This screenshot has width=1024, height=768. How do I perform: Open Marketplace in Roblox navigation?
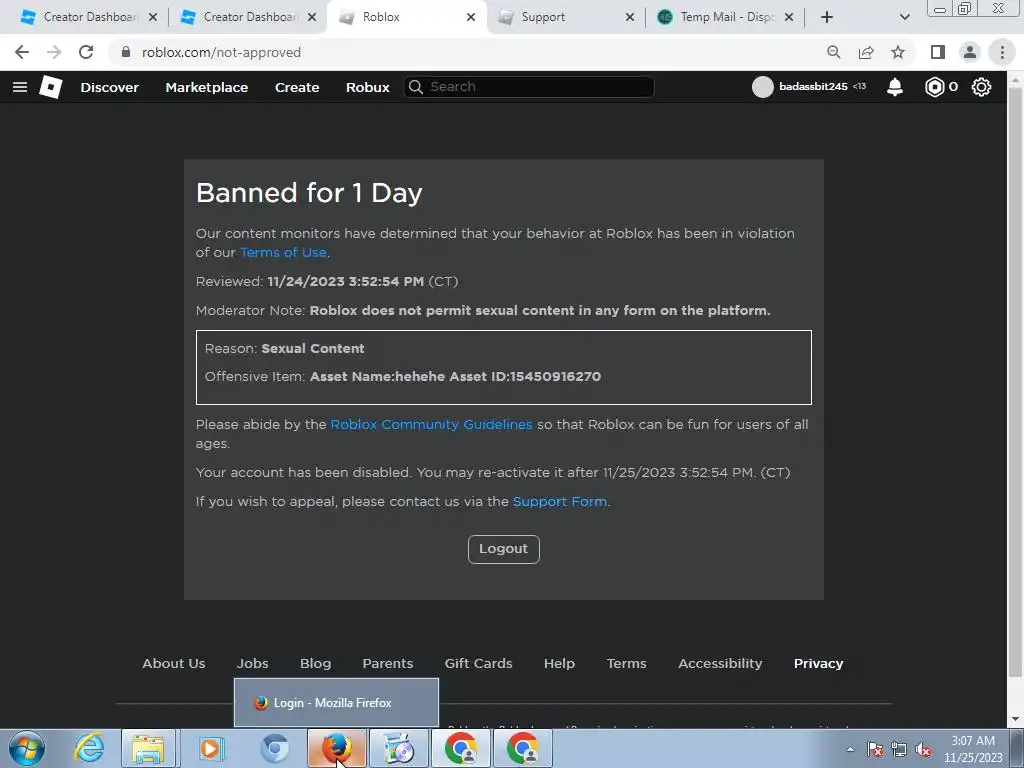click(206, 87)
